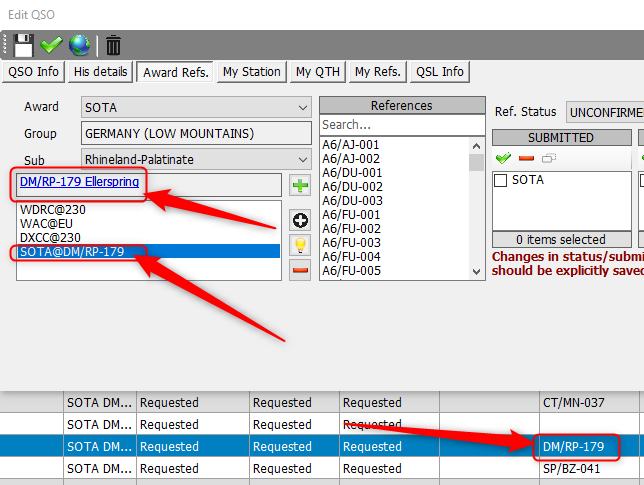
Task: Select DXCC@230 in the award list
Action: click(x=149, y=238)
